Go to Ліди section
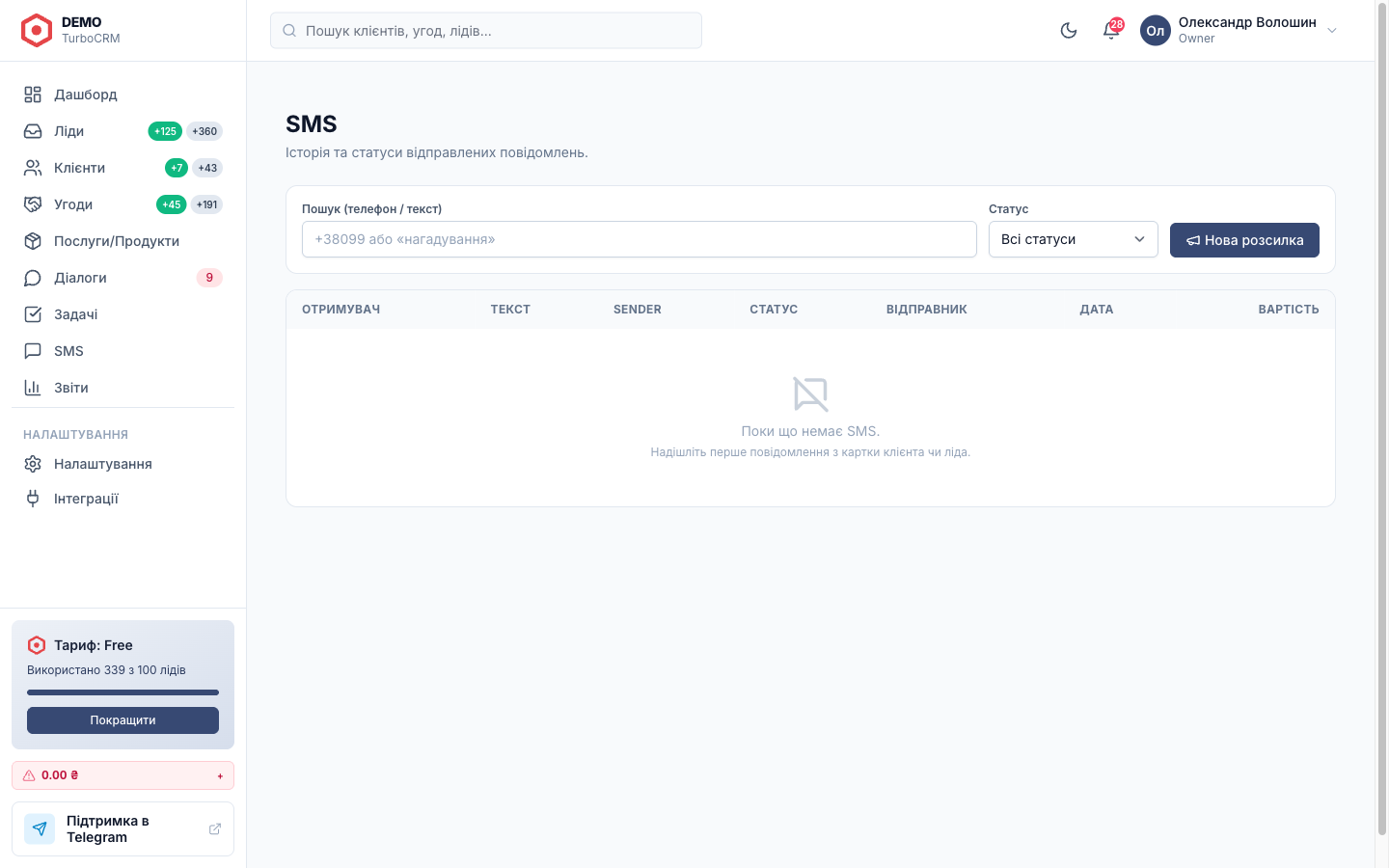Viewport: 1389px width, 868px height. [123, 131]
